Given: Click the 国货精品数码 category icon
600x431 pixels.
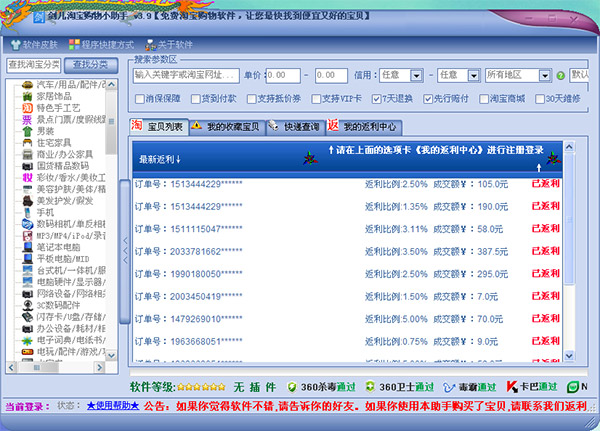Looking at the screenshot, I should 27,166.
